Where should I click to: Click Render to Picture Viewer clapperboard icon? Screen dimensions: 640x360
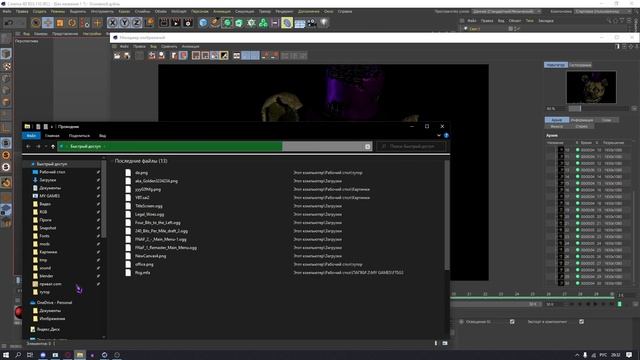176,23
